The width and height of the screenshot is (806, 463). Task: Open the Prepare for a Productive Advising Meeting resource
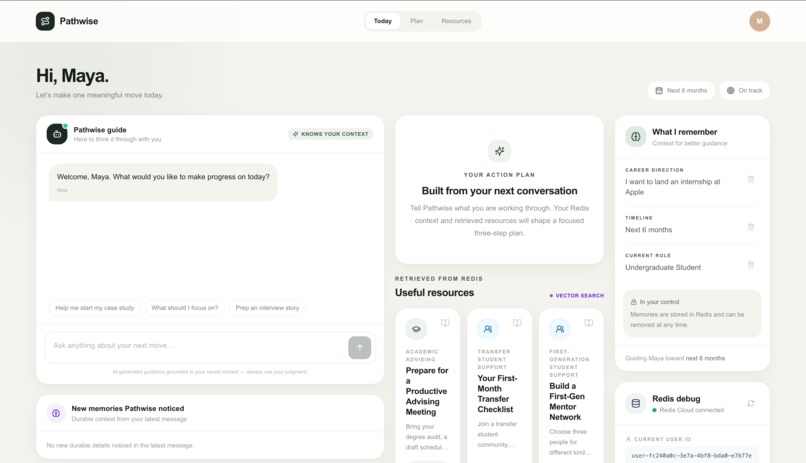[x=427, y=391]
